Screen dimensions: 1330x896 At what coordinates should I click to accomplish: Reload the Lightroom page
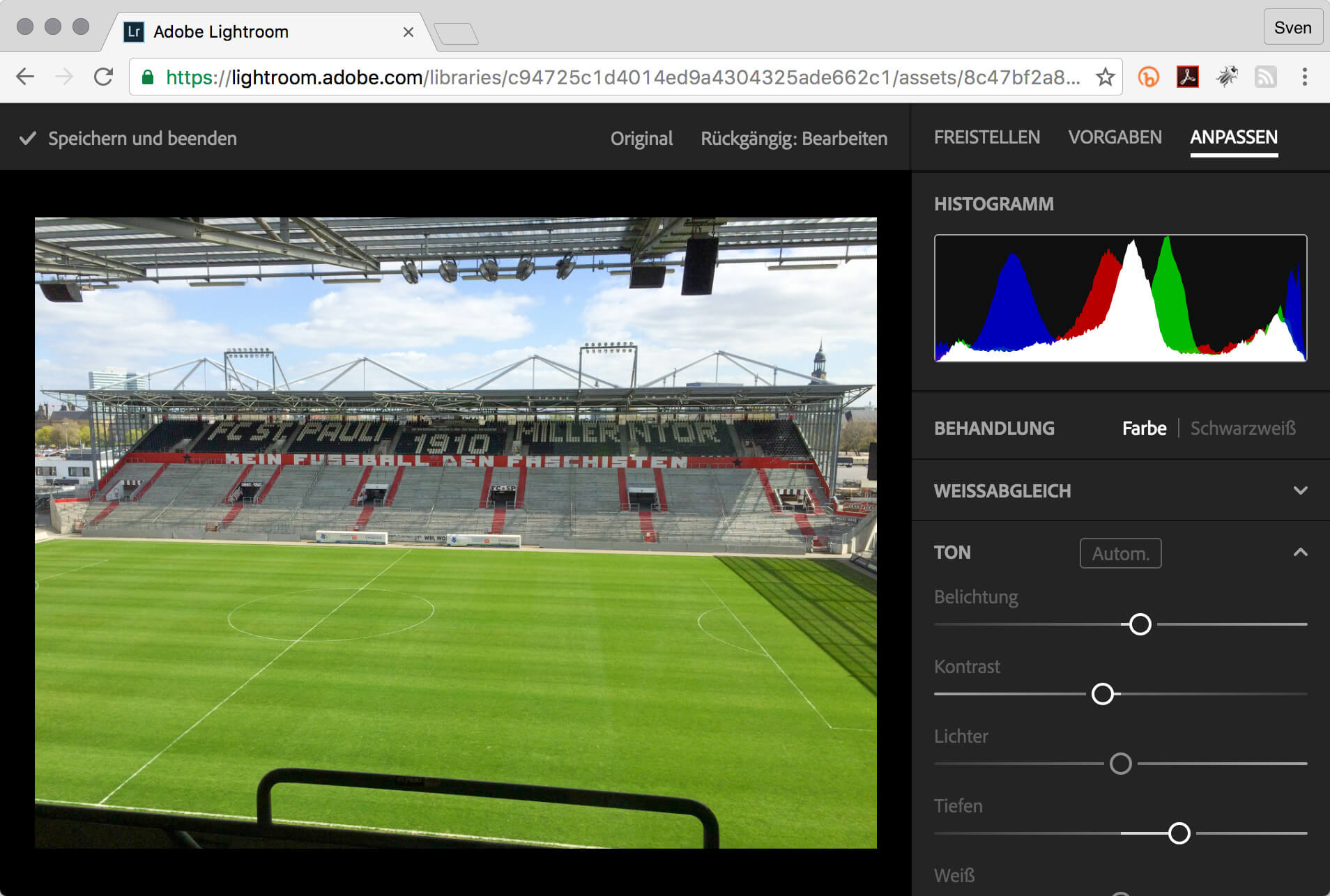tap(103, 77)
